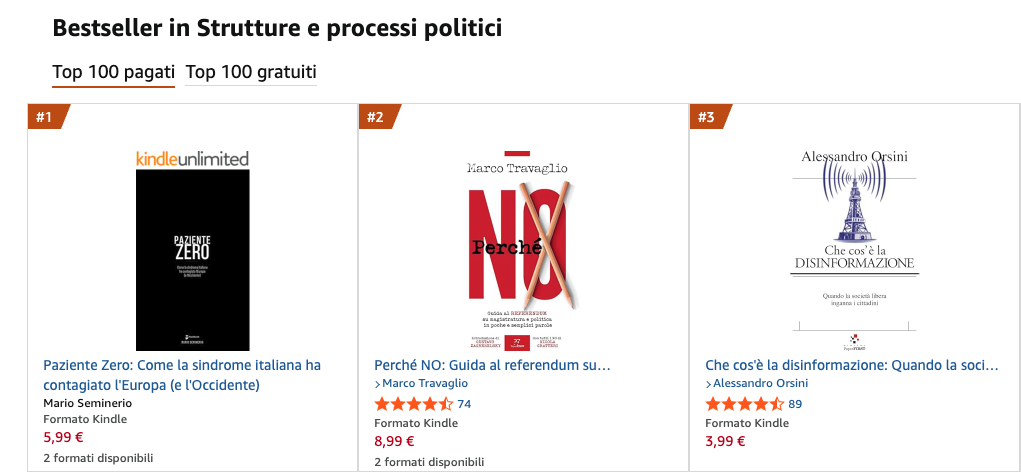The image size is (1021, 472).
Task: Switch to Top 100 gratuiti tab
Action: point(251,72)
